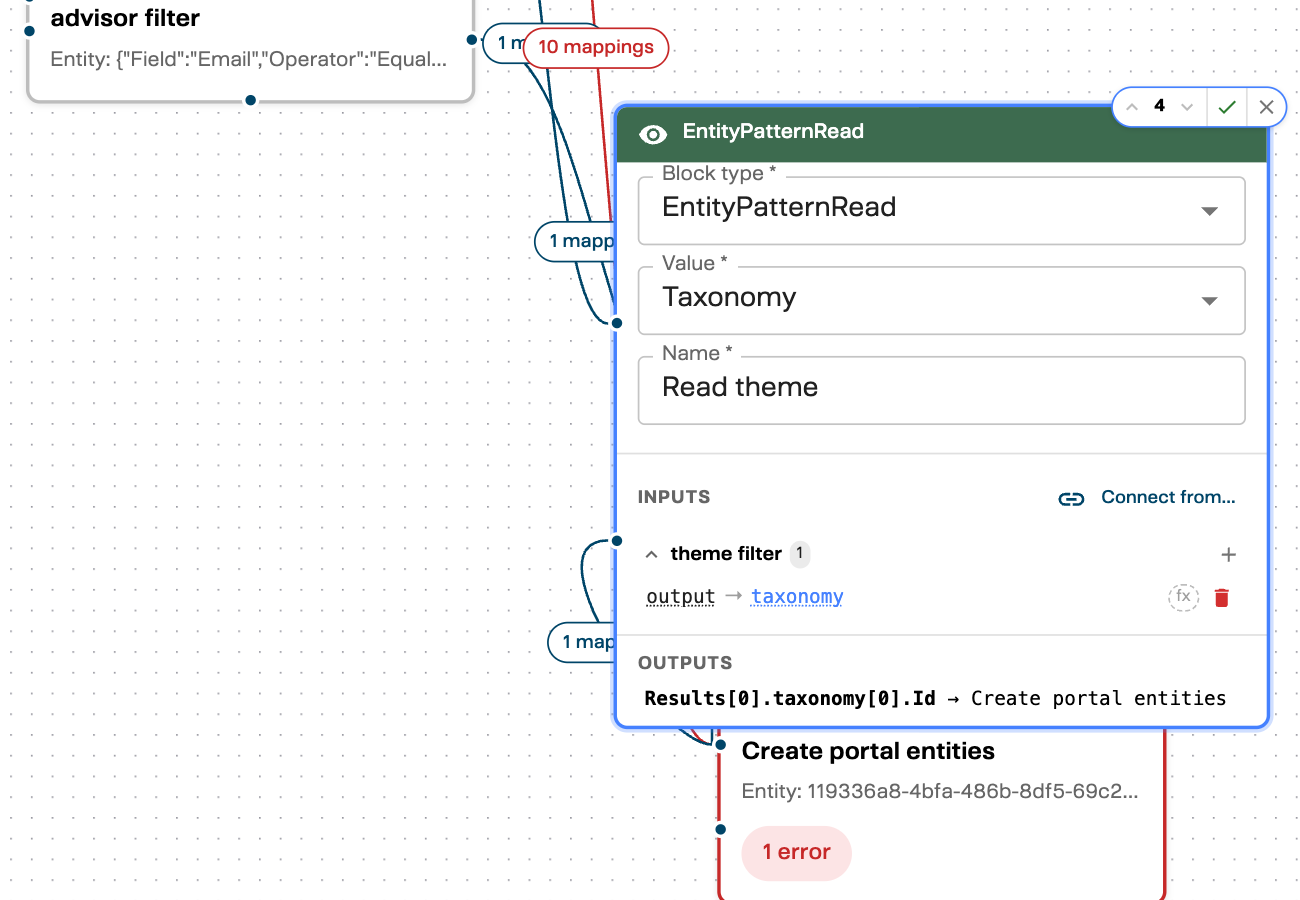Image resolution: width=1300 pixels, height=900 pixels.
Task: Click the chain link icon beside Connect from
Action: point(1071,498)
